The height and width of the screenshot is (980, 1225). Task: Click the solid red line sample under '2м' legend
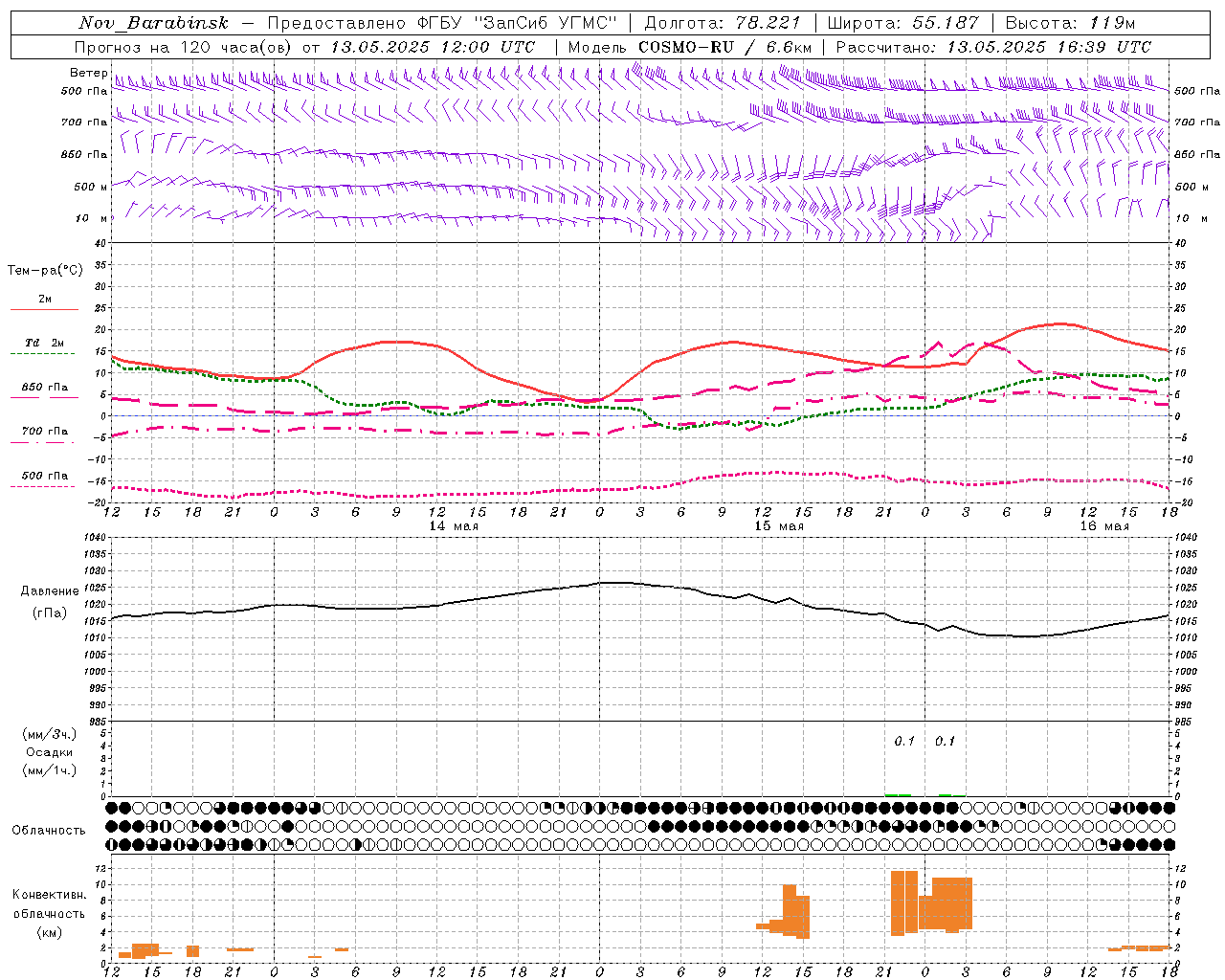point(44,309)
